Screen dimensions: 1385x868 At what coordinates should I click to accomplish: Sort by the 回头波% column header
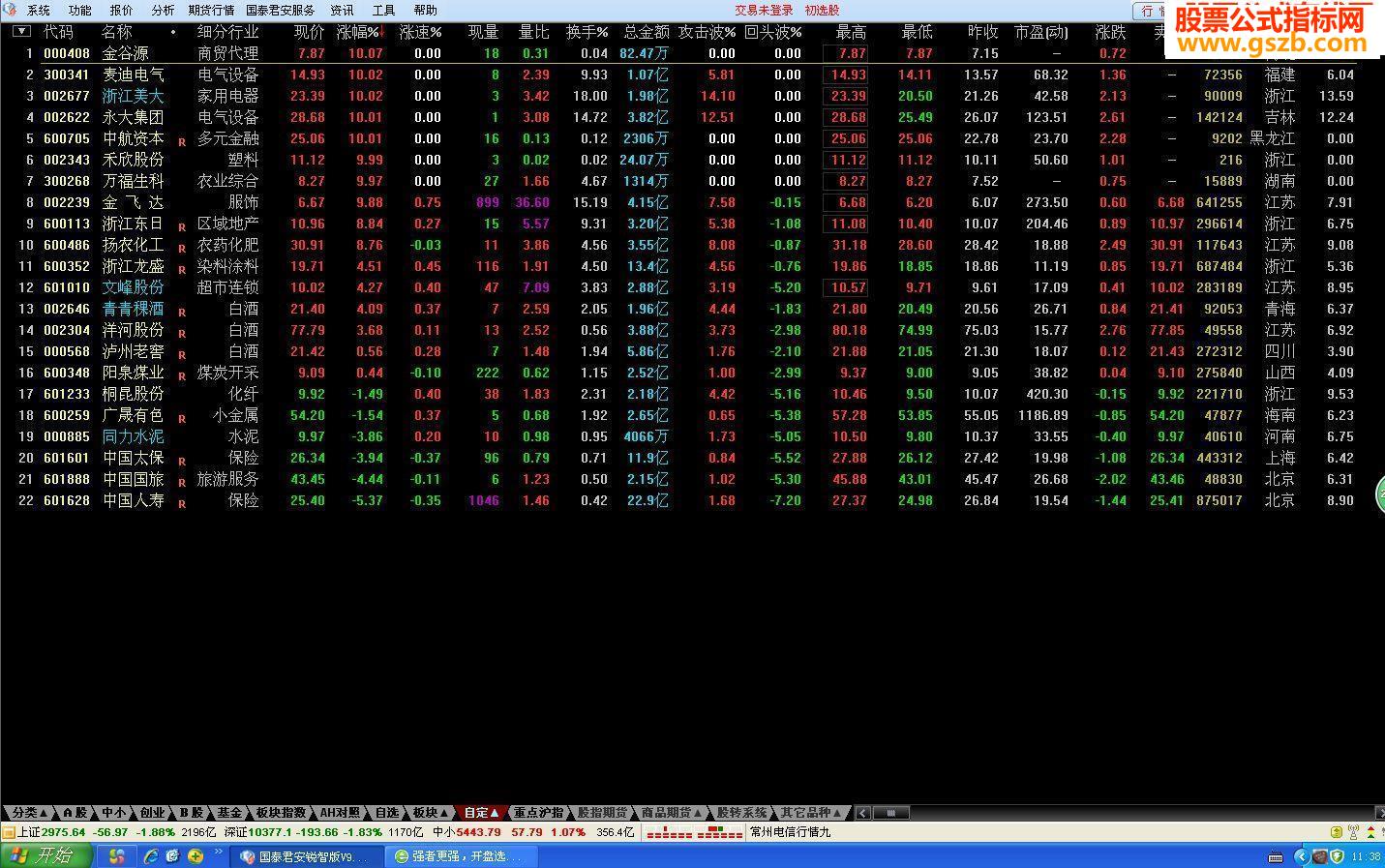772,32
